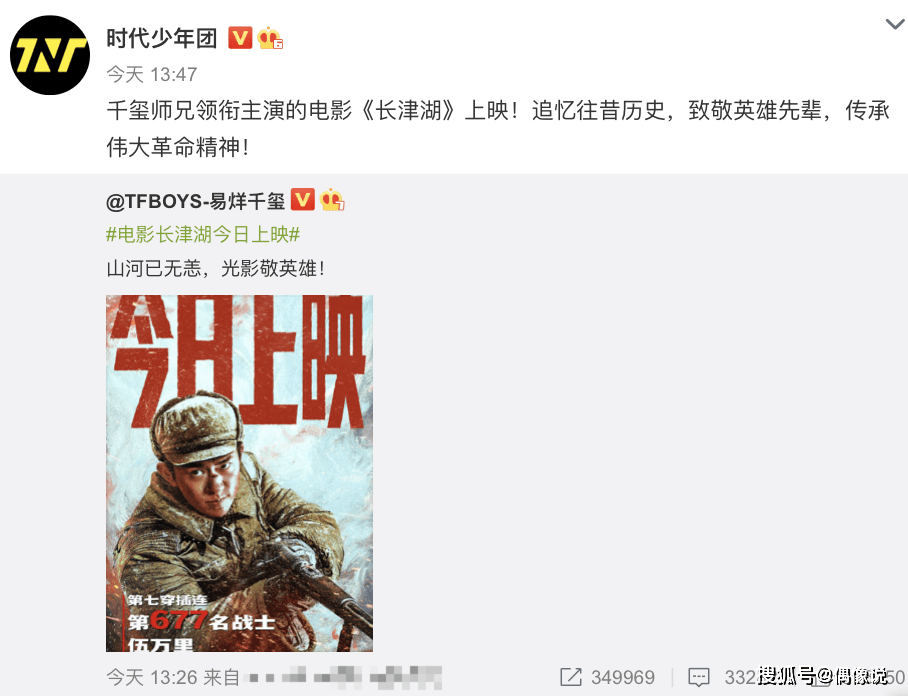Click the comment count beside the bubble

740,677
